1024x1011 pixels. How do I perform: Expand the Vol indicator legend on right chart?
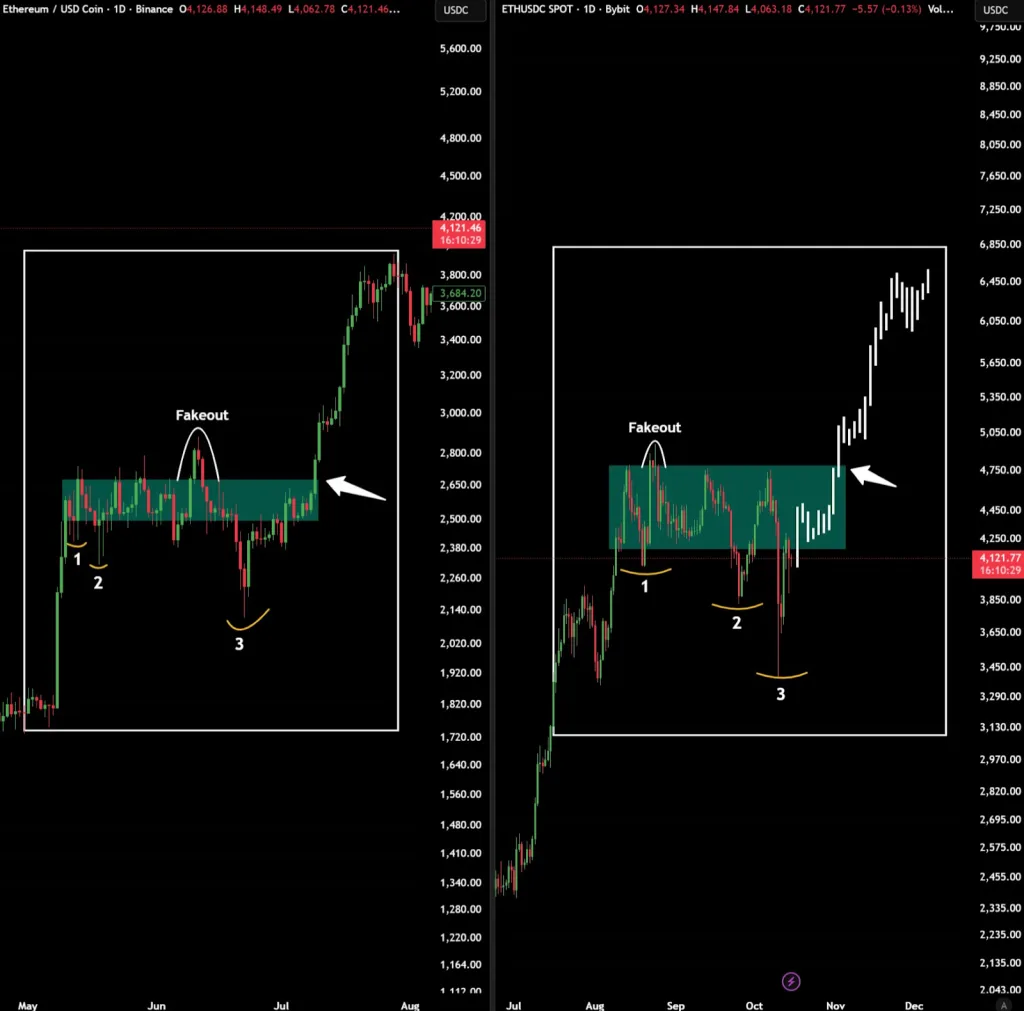pos(940,10)
